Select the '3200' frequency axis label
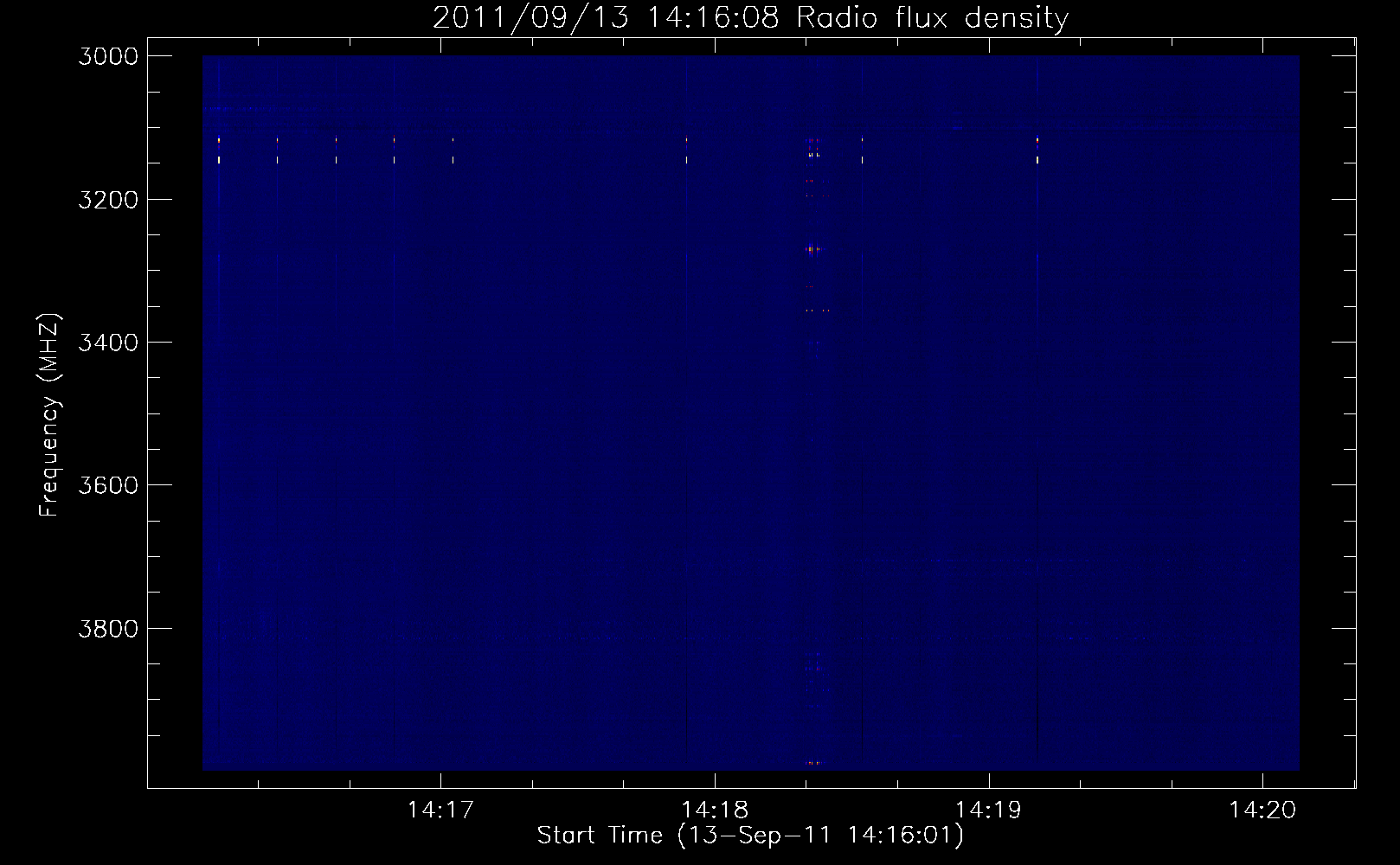Image resolution: width=1400 pixels, height=865 pixels. [108, 200]
